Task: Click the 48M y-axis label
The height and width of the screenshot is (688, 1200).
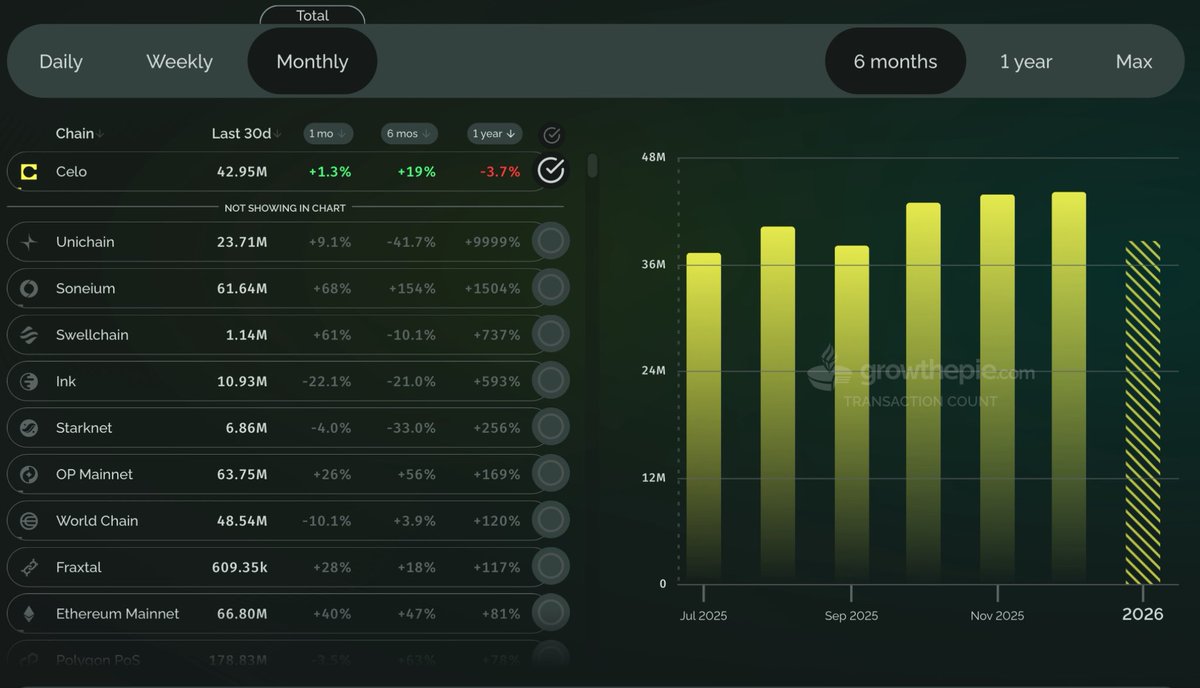Action: (x=654, y=158)
